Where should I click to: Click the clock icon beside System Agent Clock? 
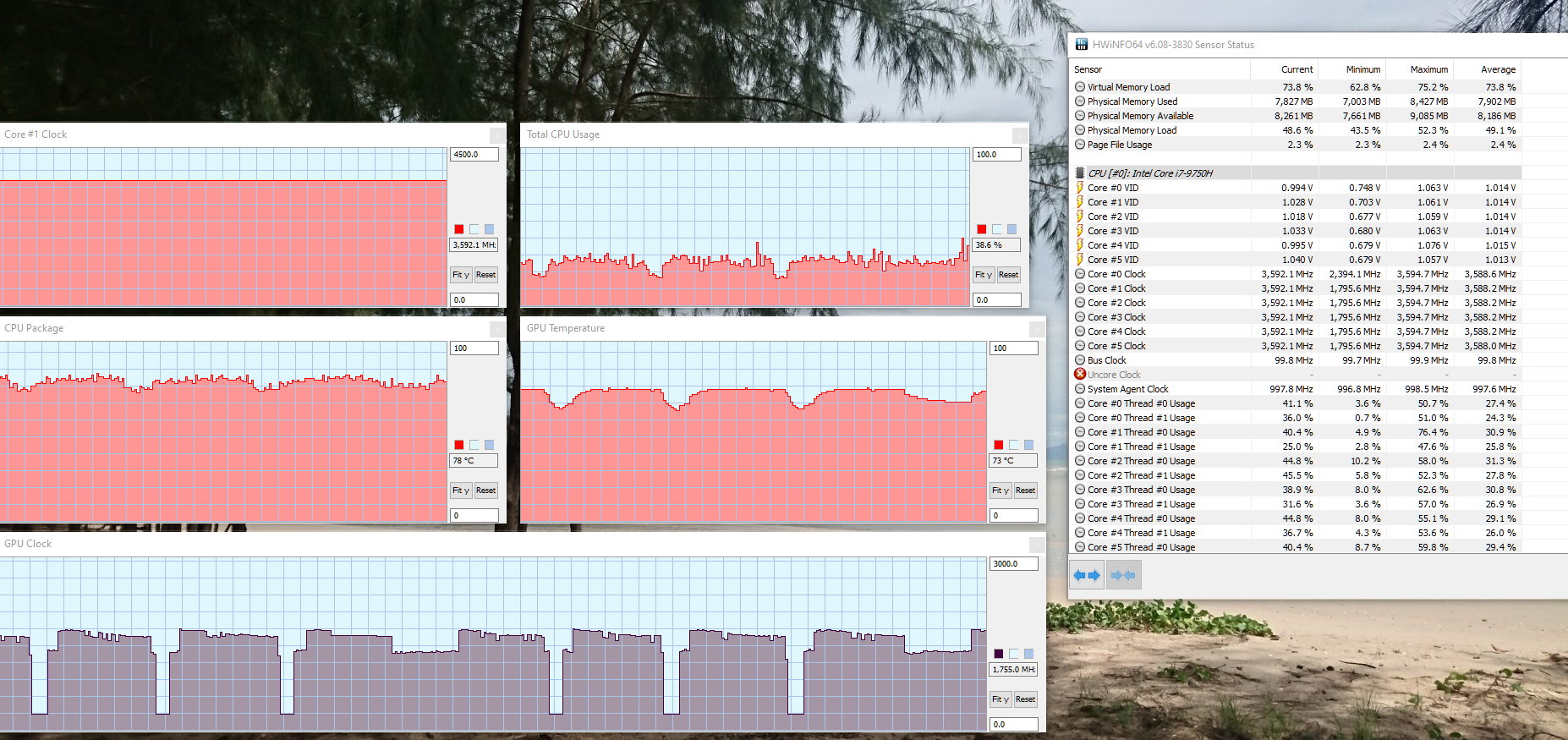1080,389
